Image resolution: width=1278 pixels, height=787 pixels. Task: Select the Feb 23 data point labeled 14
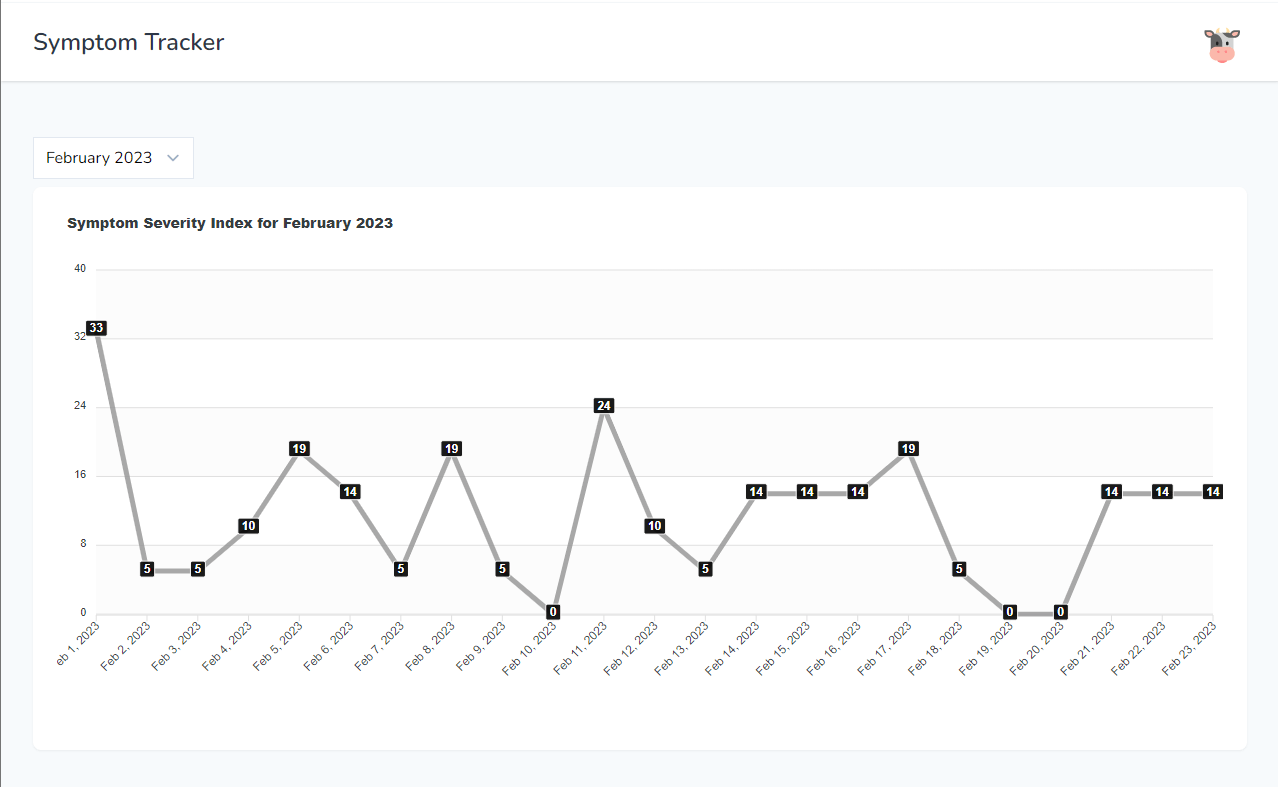(1213, 492)
